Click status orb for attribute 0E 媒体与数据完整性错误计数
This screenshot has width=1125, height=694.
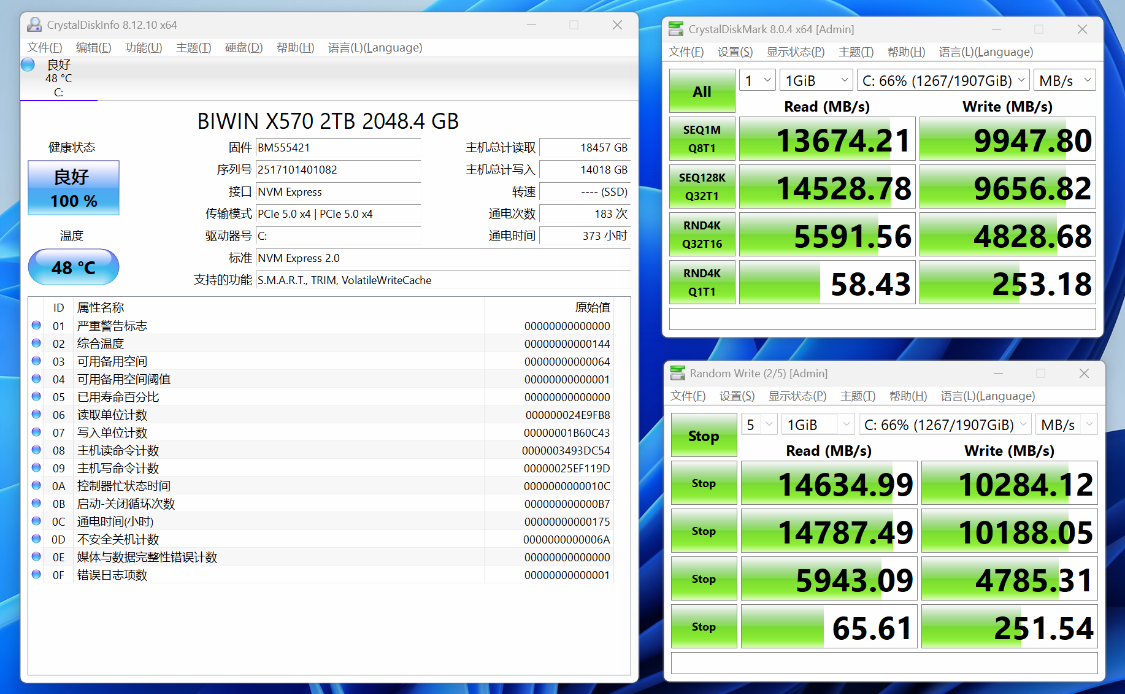(x=37, y=556)
